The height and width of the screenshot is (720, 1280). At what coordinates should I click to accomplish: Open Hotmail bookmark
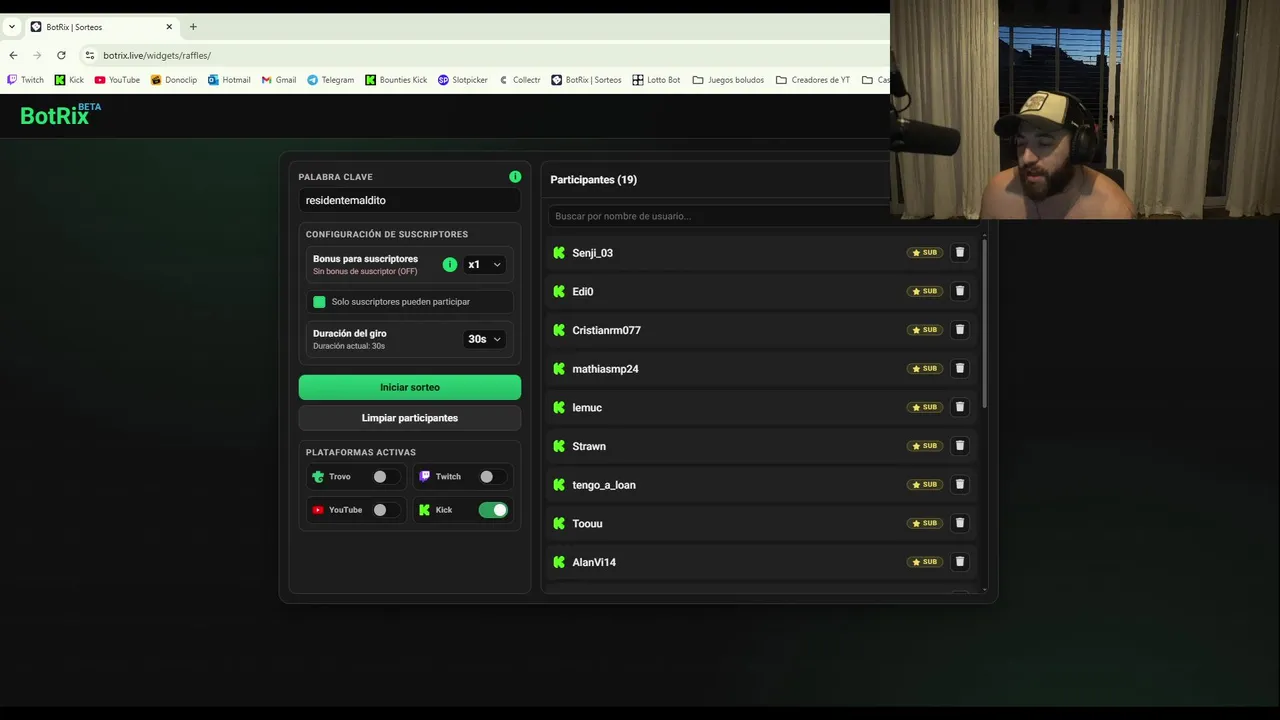[x=229, y=80]
